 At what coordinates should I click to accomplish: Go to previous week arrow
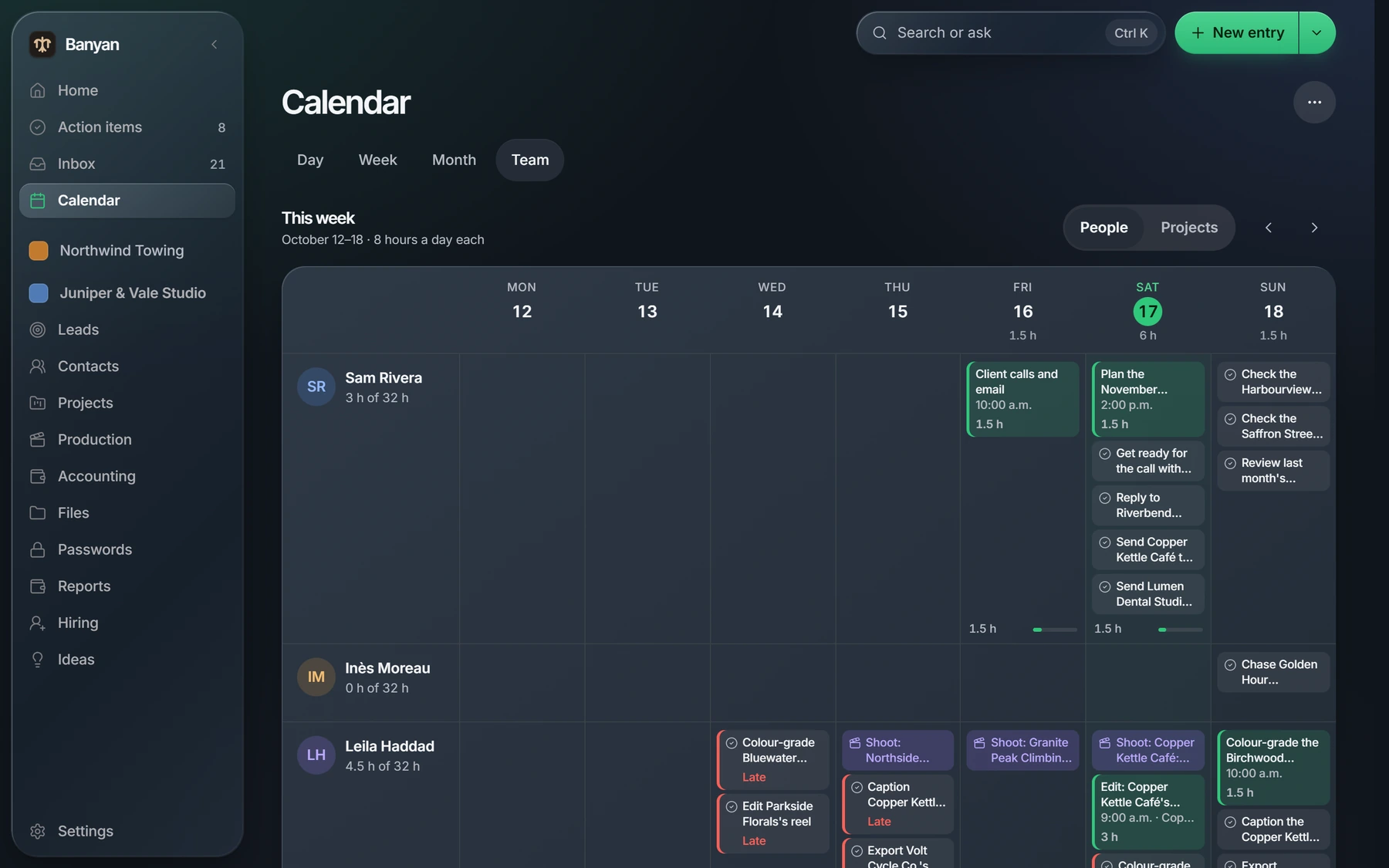(x=1269, y=228)
